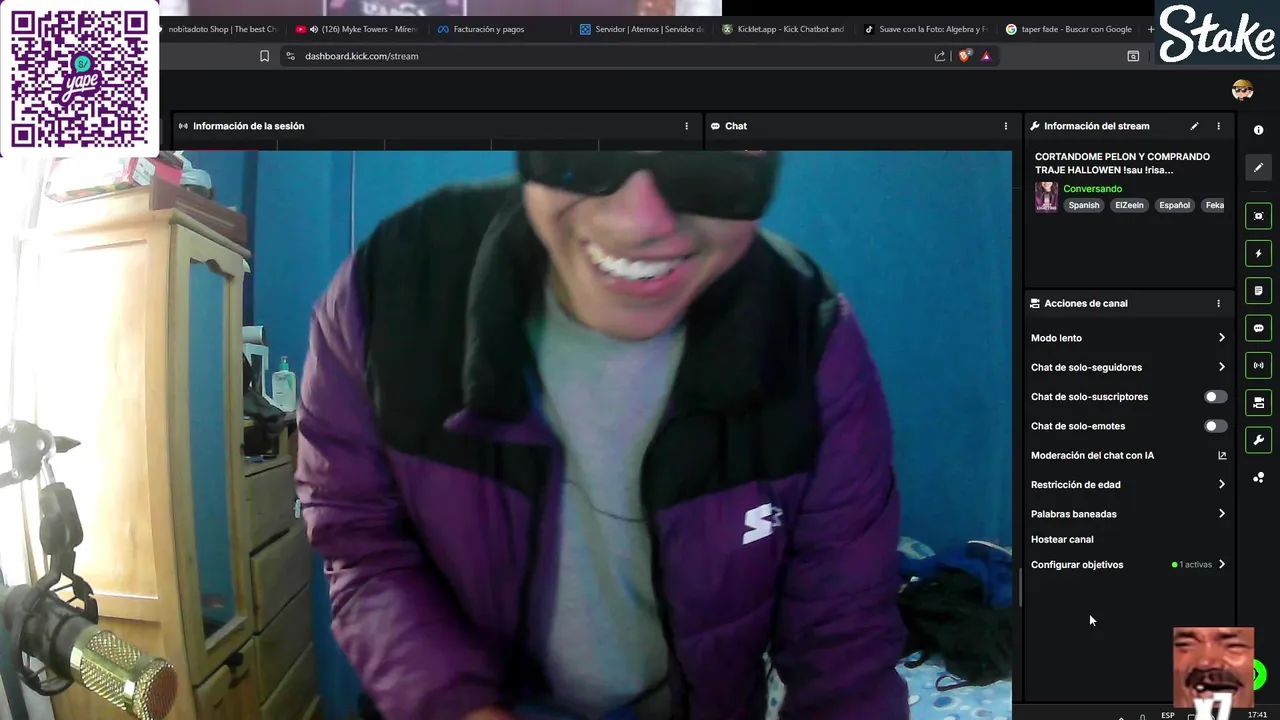Viewport: 1280px width, 720px height.
Task: Open Acciones de canal options menu
Action: pos(1218,303)
